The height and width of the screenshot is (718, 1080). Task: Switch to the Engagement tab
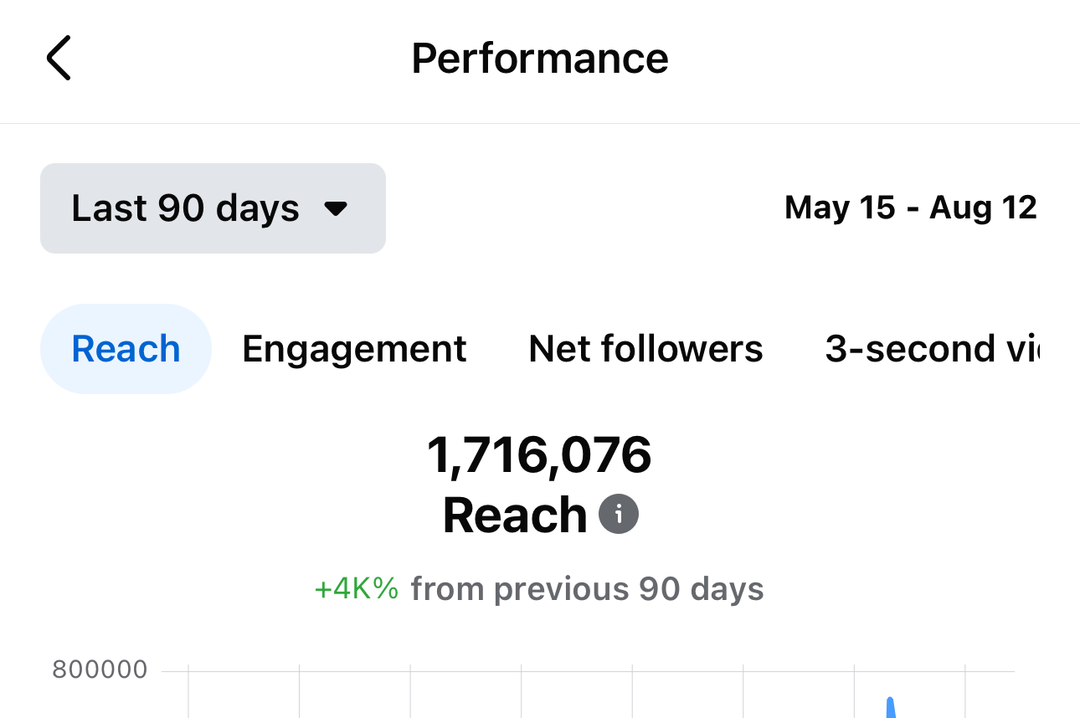354,349
